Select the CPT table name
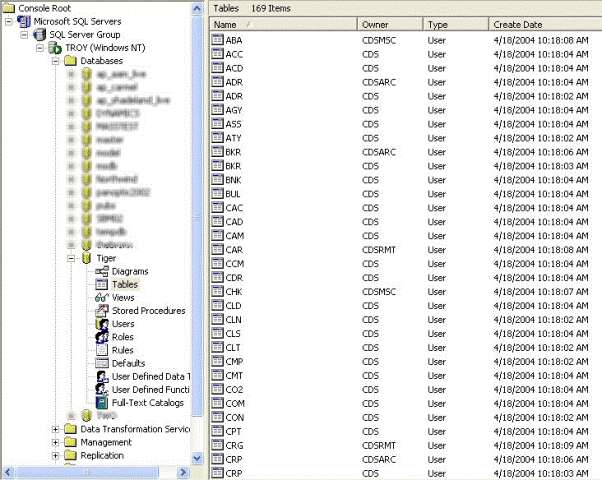 point(233,432)
